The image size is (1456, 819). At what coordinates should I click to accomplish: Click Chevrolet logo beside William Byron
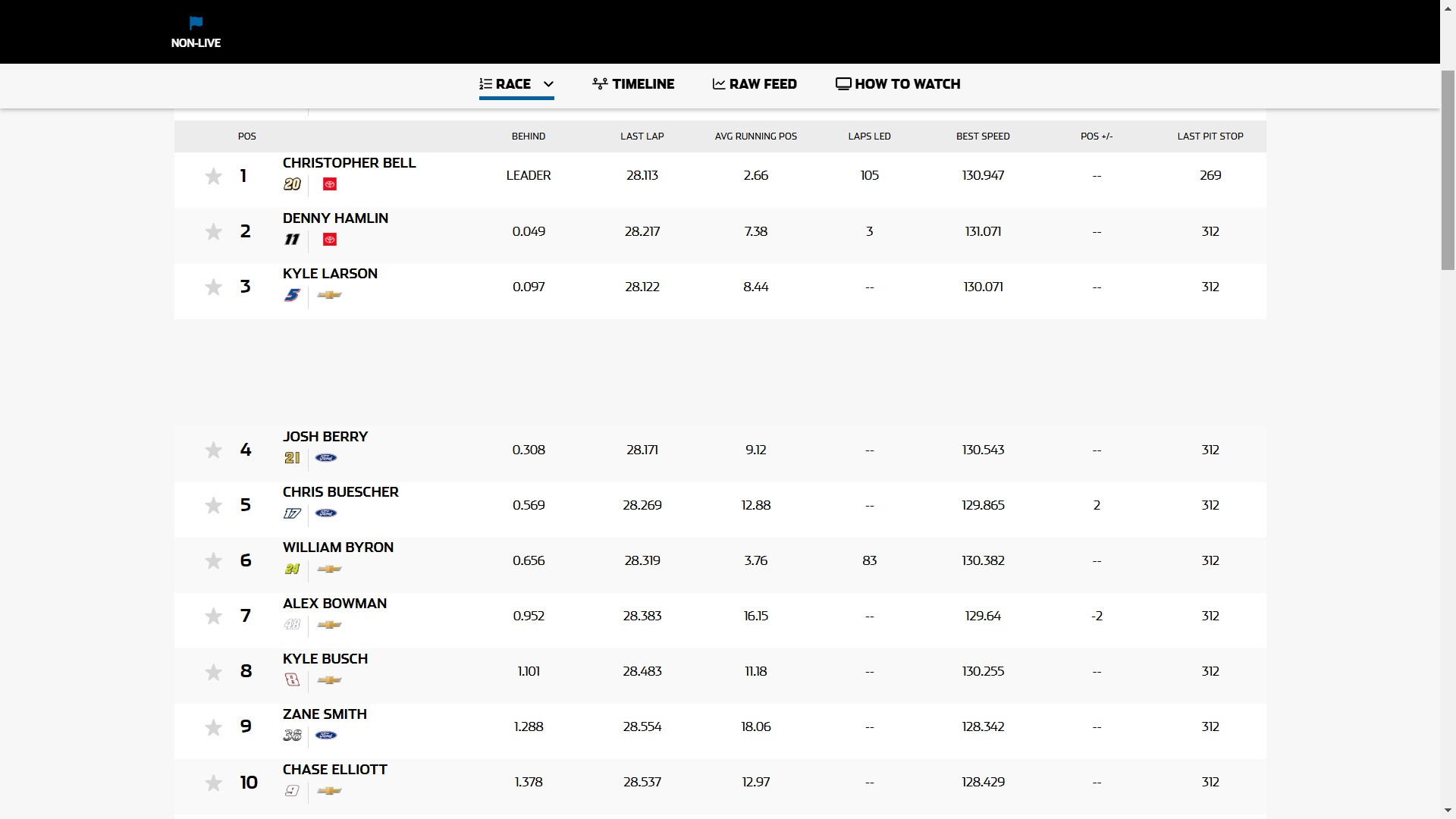coord(329,569)
